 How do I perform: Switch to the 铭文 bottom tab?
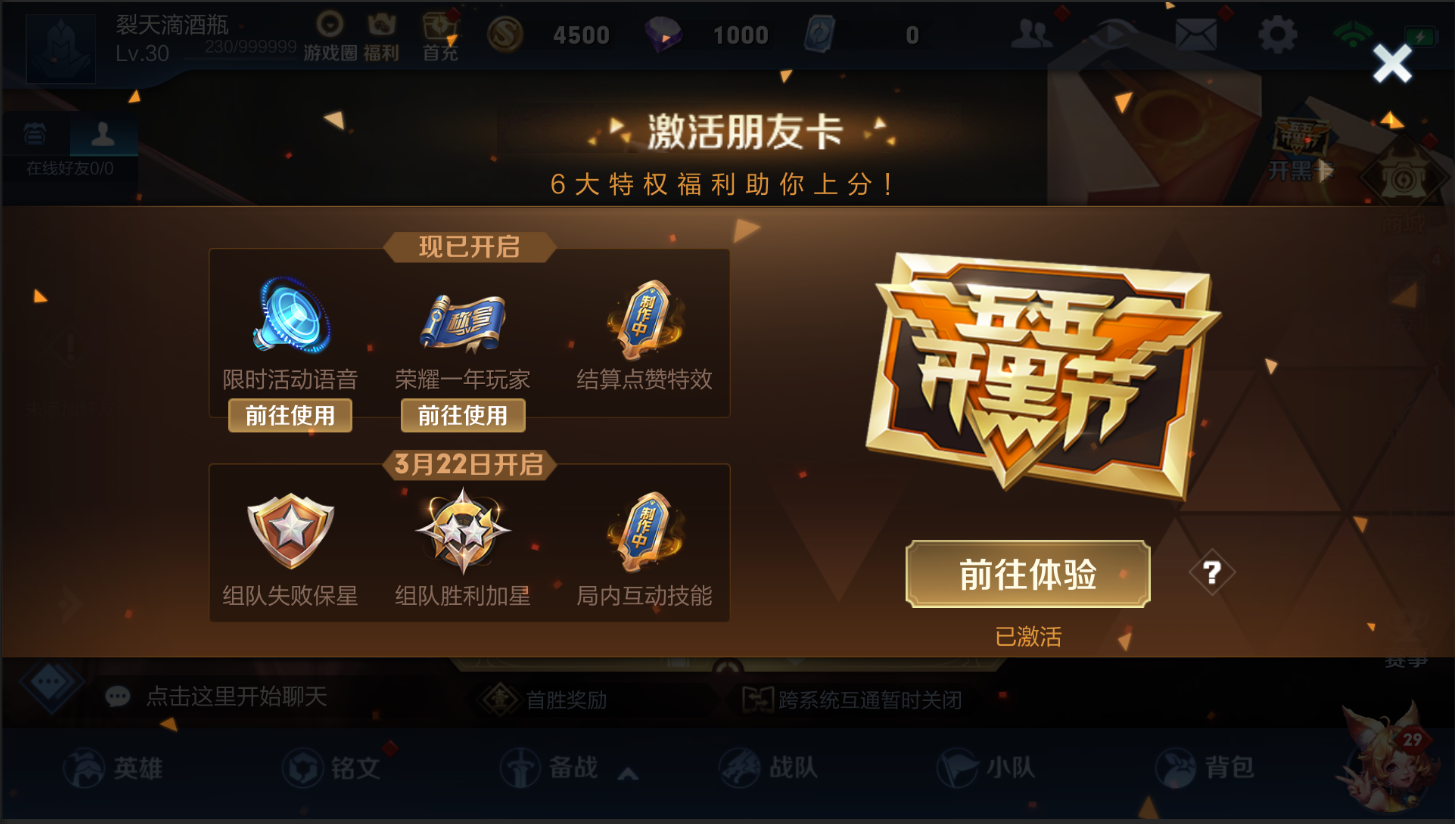331,768
